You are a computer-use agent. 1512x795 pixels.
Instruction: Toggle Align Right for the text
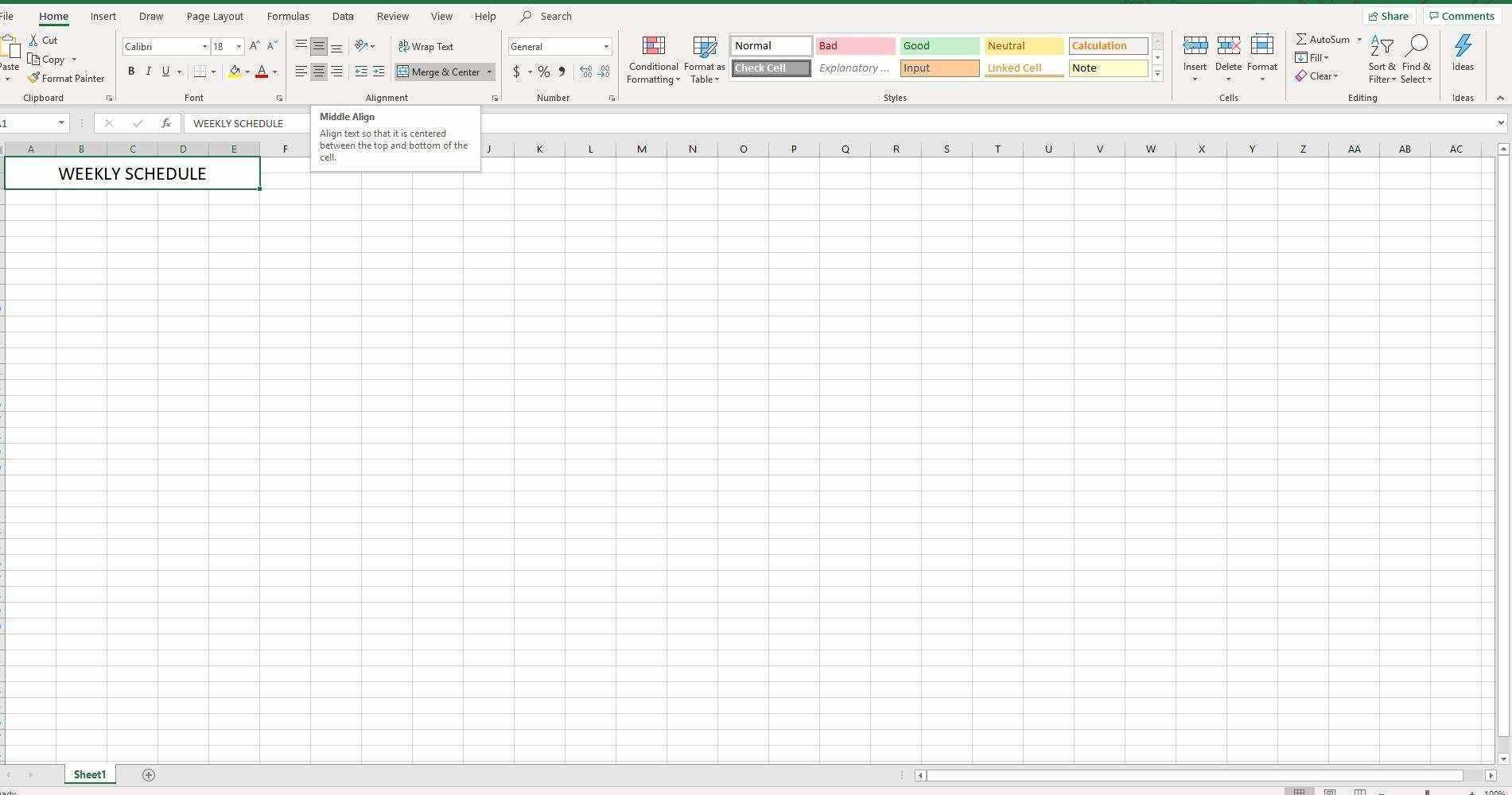pos(336,72)
